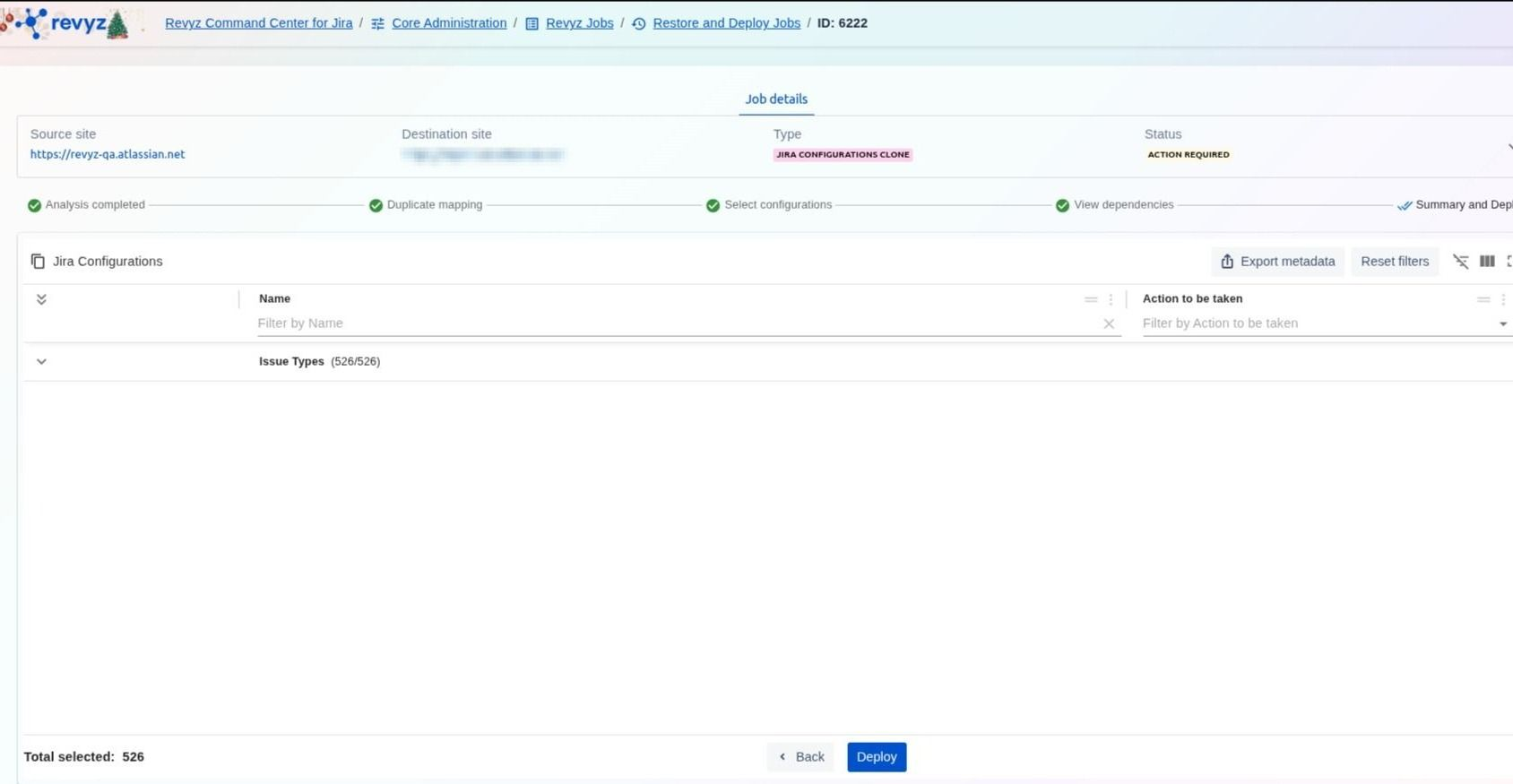This screenshot has height=784, width=1513.
Task: Open Filter by Action to be taken dropdown
Action: [1502, 324]
